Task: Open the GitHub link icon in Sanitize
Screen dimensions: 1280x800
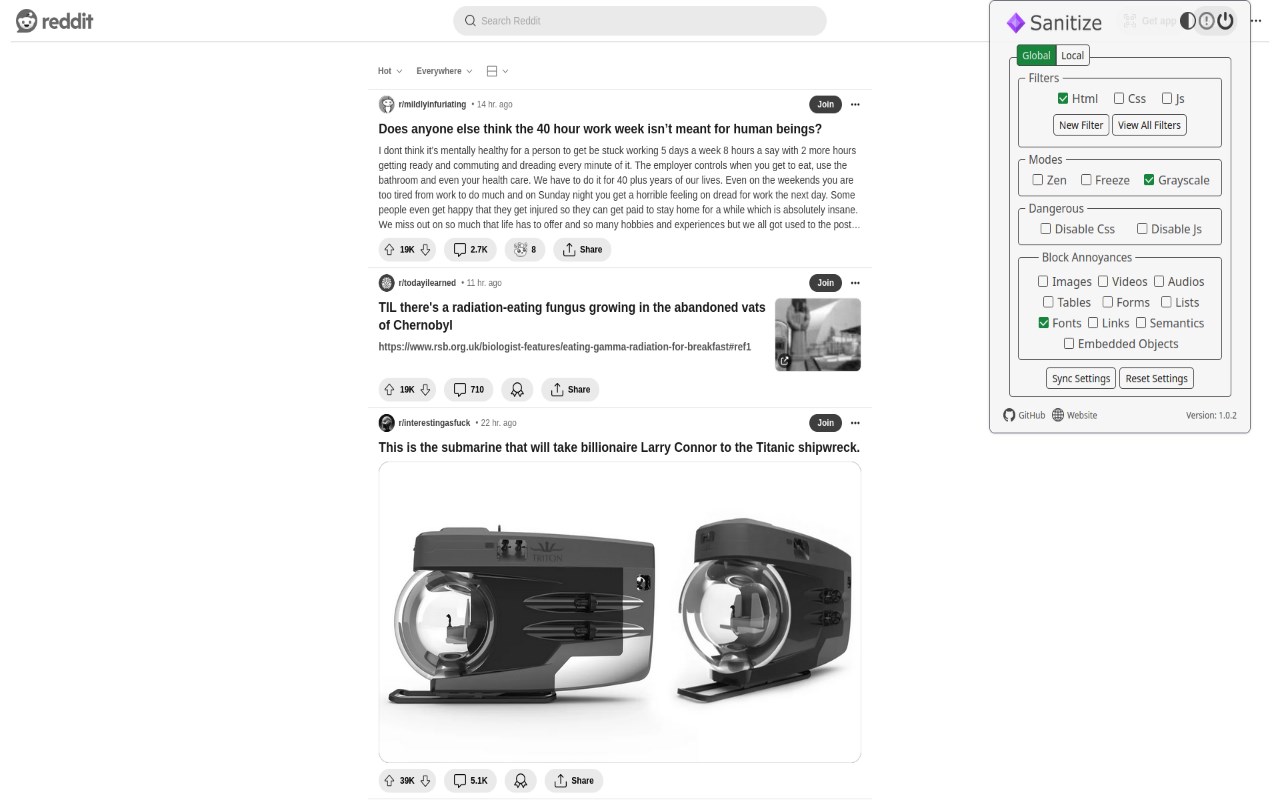Action: [x=1009, y=415]
